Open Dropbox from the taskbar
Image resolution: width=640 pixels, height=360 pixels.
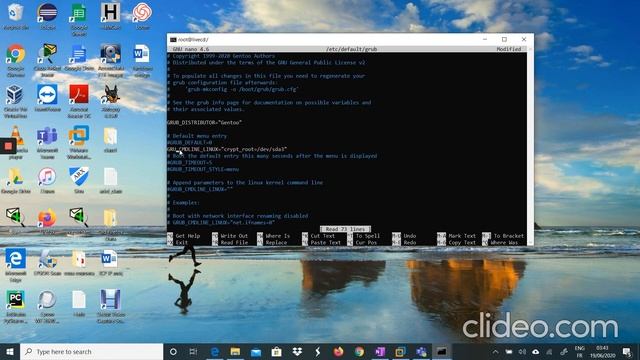297,352
